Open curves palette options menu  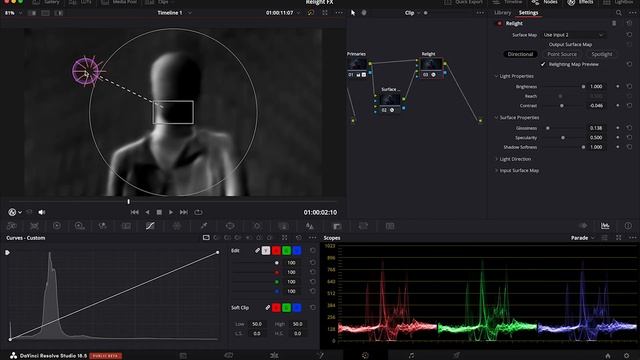[x=313, y=238]
